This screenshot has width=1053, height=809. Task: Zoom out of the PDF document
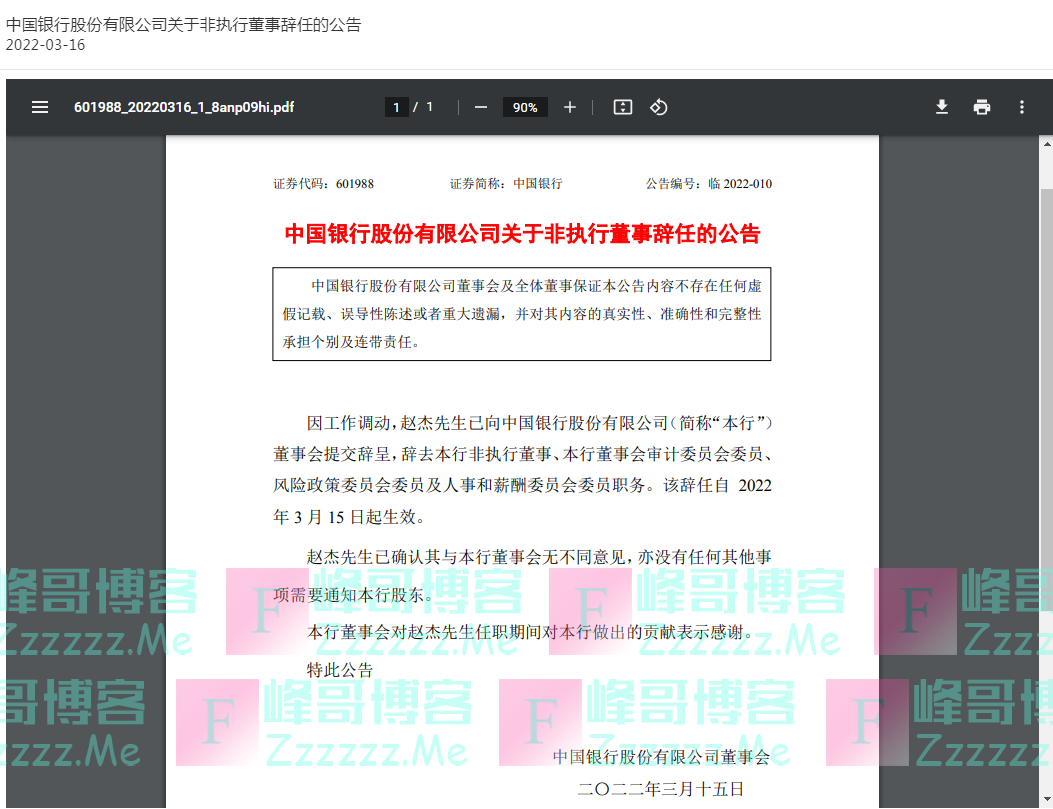pyautogui.click(x=480, y=106)
